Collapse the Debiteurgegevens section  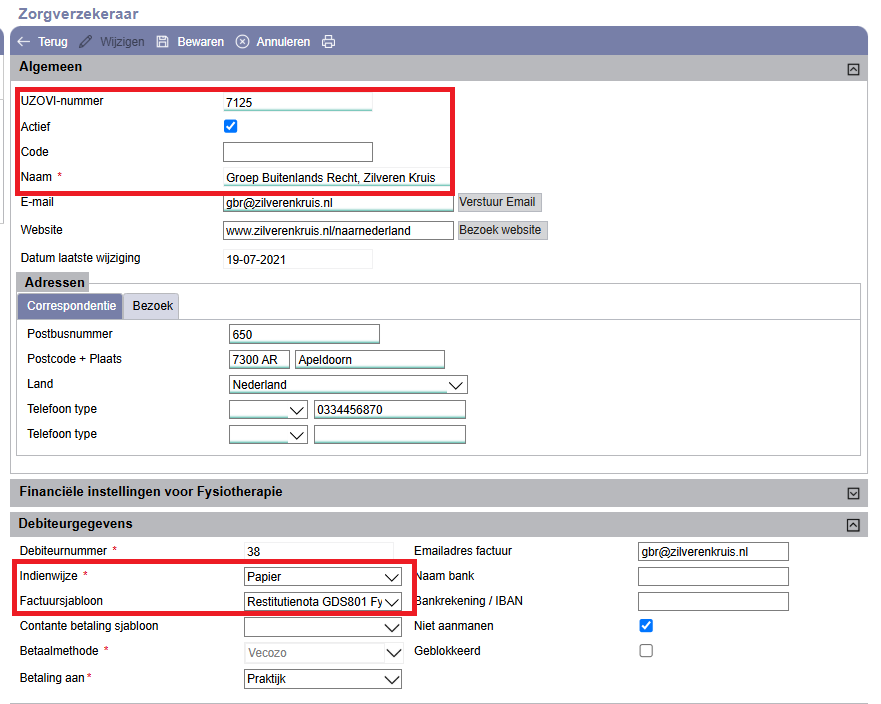pos(853,525)
